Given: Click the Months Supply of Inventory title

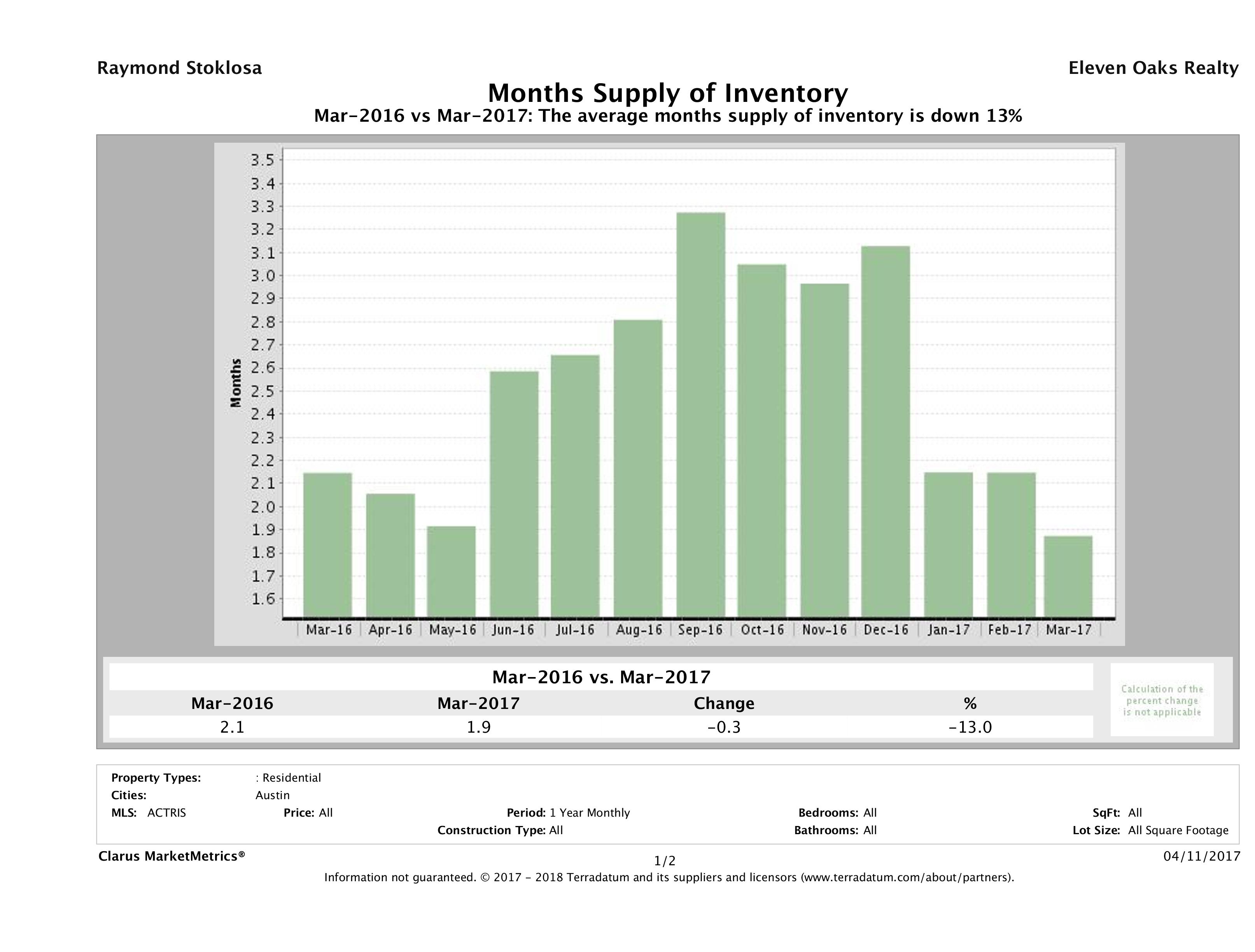Looking at the screenshot, I should click(668, 93).
